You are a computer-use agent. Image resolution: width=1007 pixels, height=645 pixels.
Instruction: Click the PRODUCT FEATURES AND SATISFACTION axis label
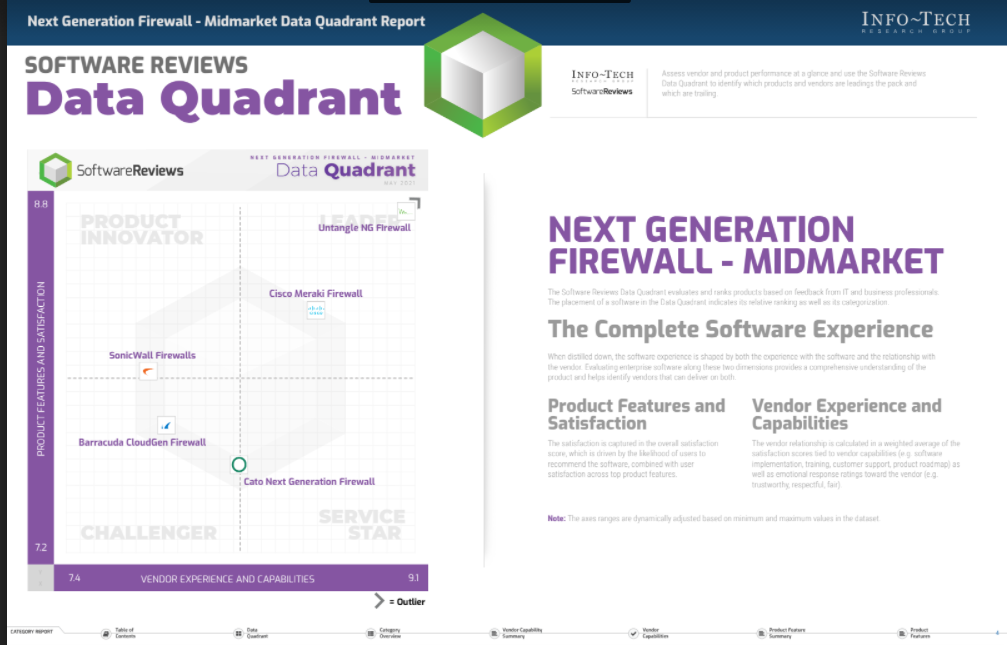click(x=40, y=369)
